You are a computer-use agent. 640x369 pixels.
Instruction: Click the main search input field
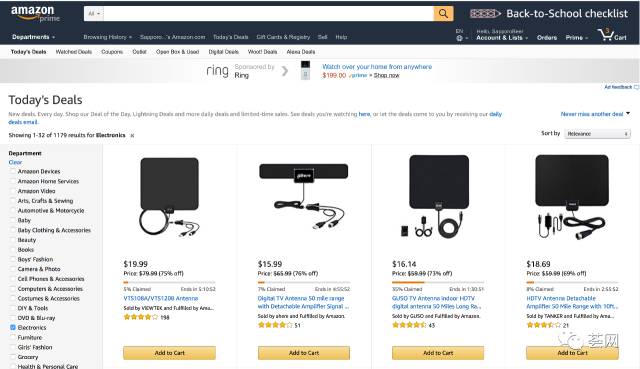tap(269, 13)
